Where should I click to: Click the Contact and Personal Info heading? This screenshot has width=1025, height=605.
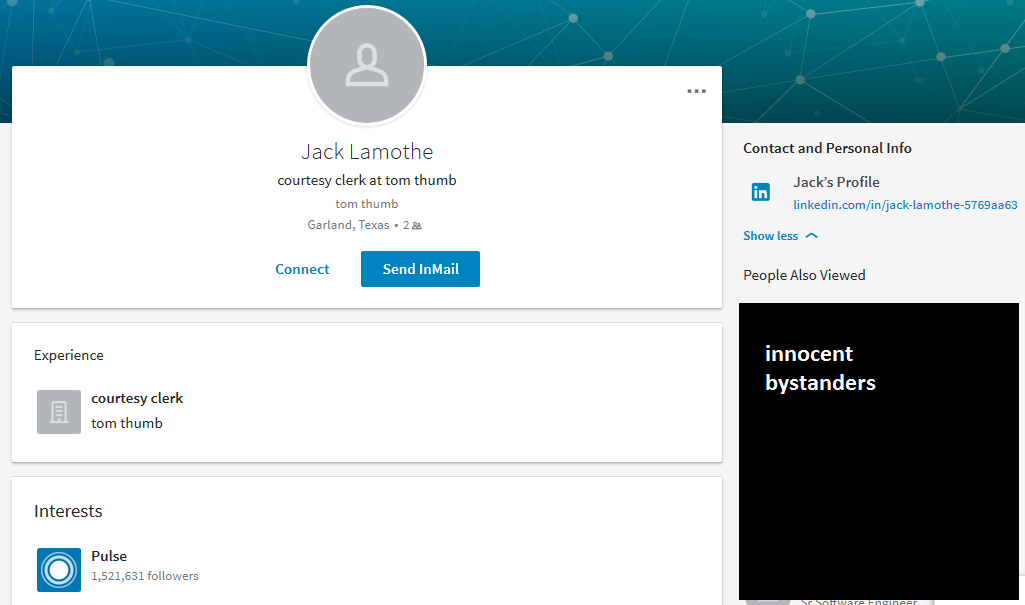point(827,148)
